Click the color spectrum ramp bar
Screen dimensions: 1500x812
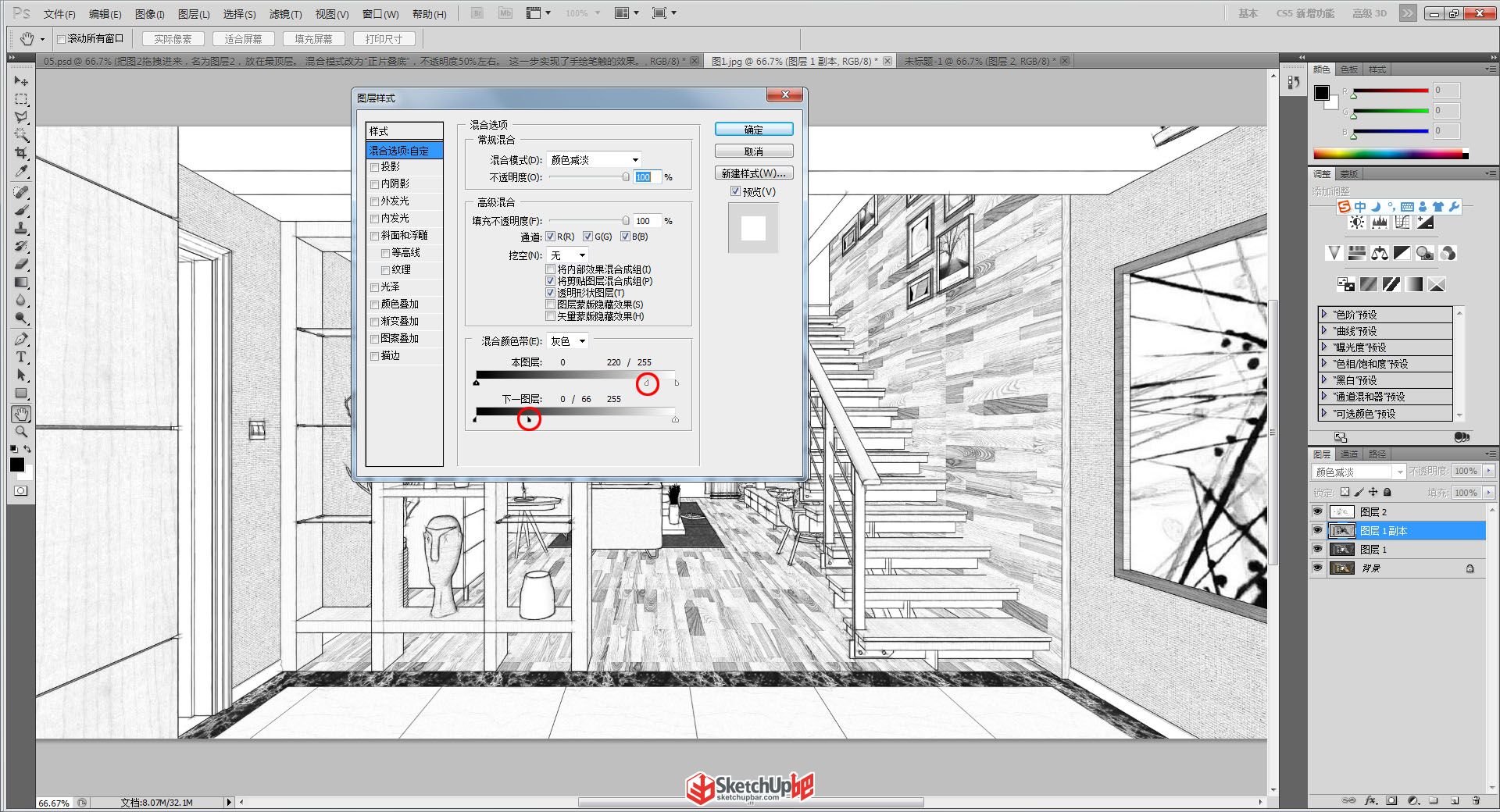(x=1391, y=154)
